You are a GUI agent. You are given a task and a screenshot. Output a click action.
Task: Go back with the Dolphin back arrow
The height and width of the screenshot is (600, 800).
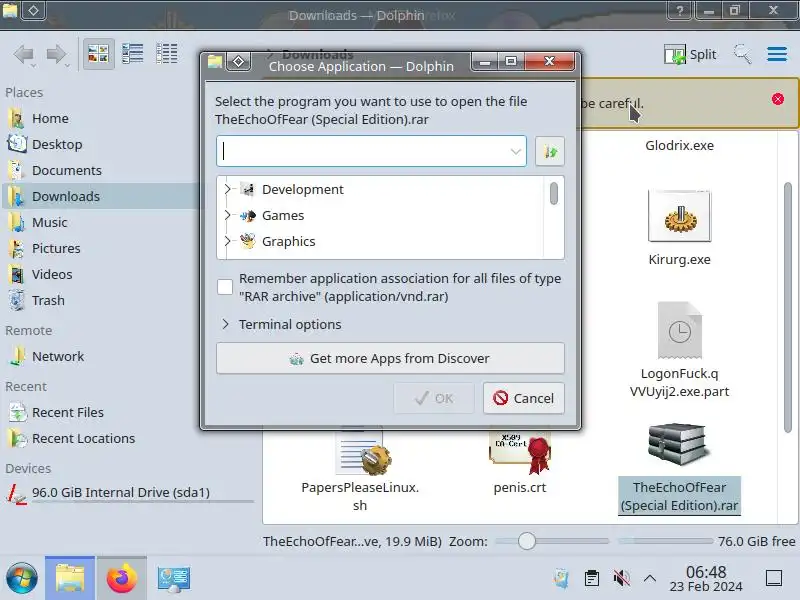23,53
